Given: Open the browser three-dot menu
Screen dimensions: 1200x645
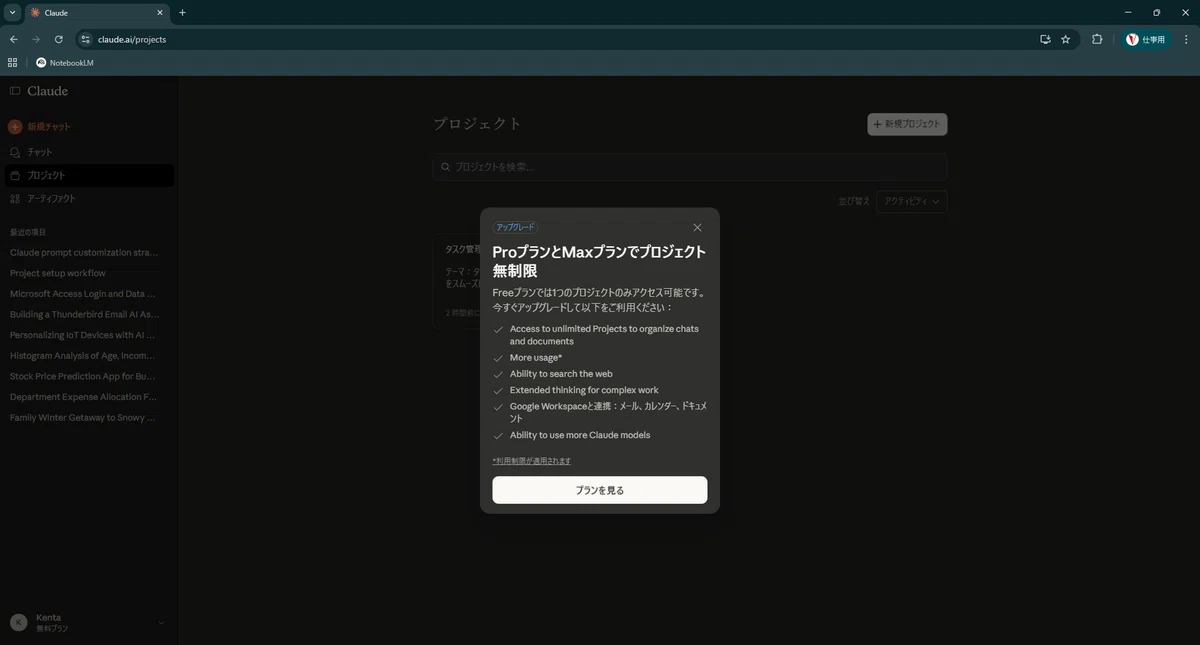Looking at the screenshot, I should tap(1187, 39).
